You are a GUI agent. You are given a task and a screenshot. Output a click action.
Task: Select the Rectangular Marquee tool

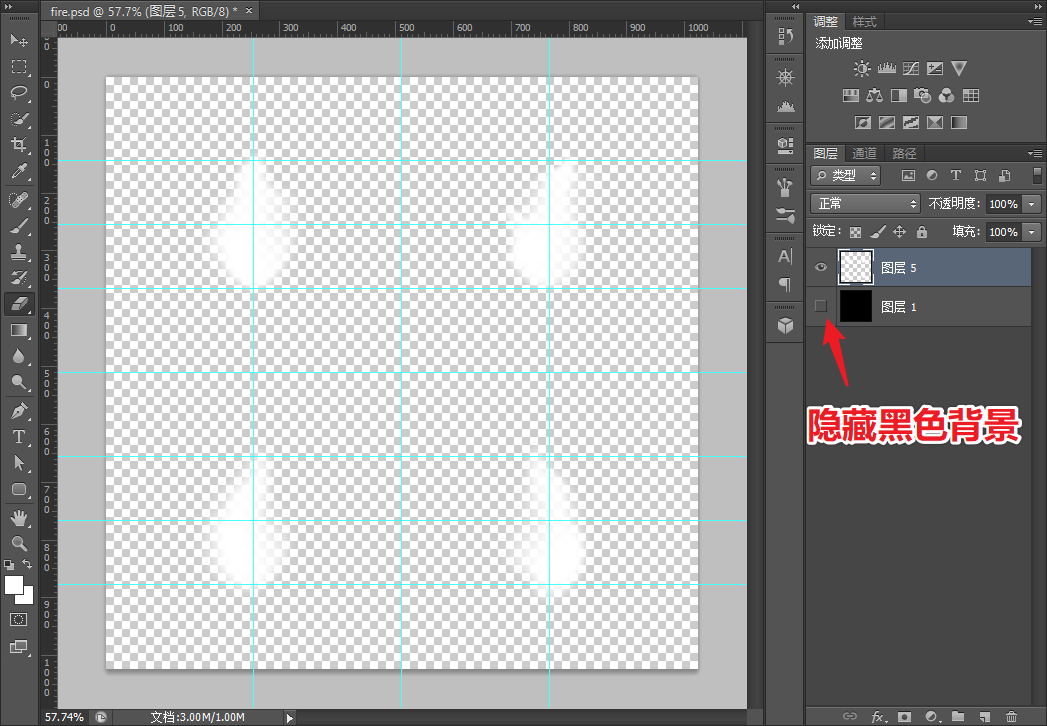coord(19,67)
